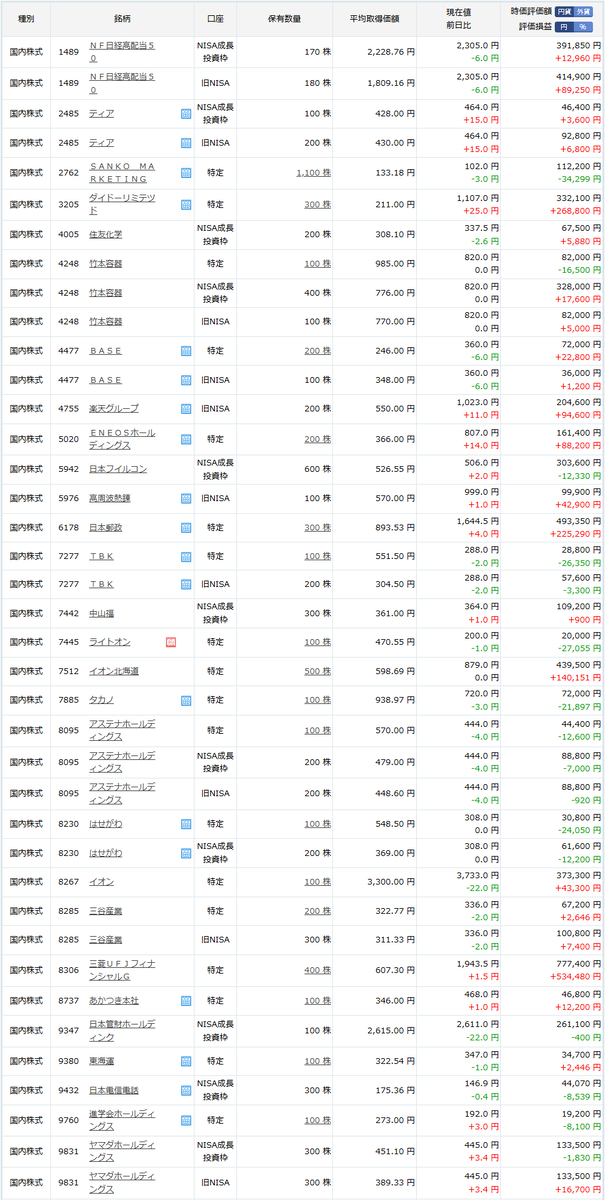Open the 三菱ＵＦＪフィナンシャルＧ stock link

click(122, 968)
